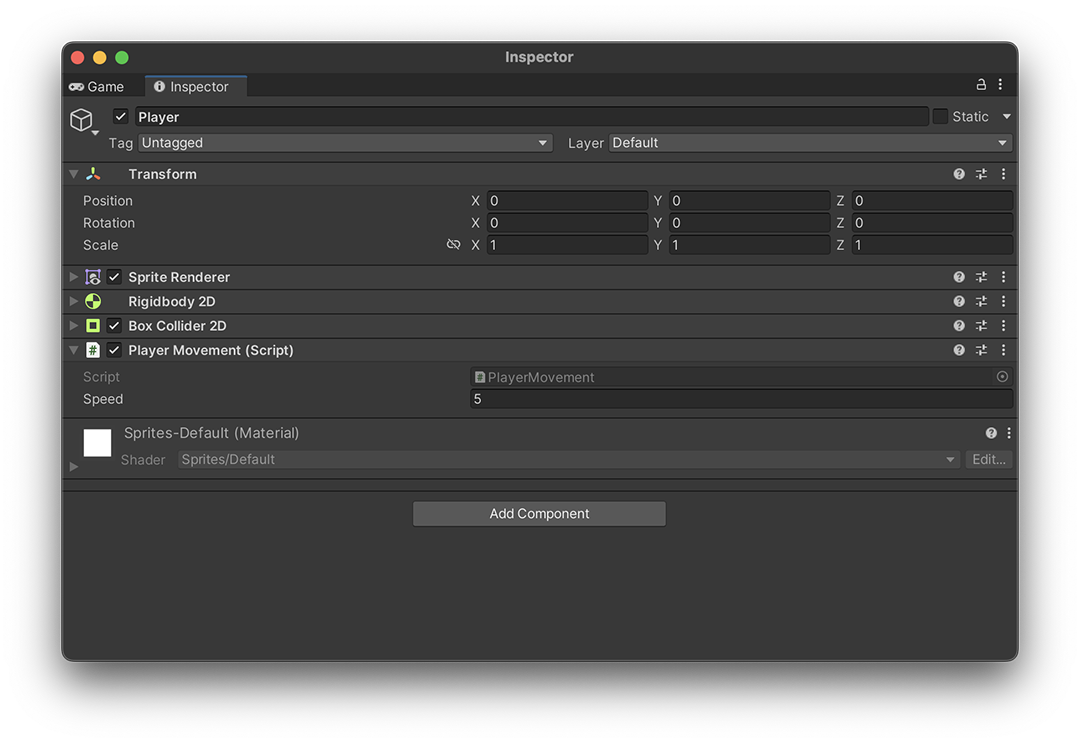This screenshot has height=743, width=1080.
Task: Click the Box Collider 2D component icon
Action: point(93,326)
